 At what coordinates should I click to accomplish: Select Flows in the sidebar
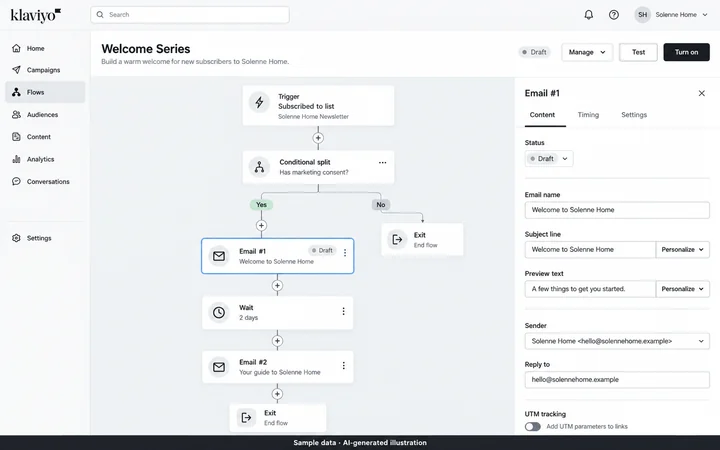click(45, 92)
